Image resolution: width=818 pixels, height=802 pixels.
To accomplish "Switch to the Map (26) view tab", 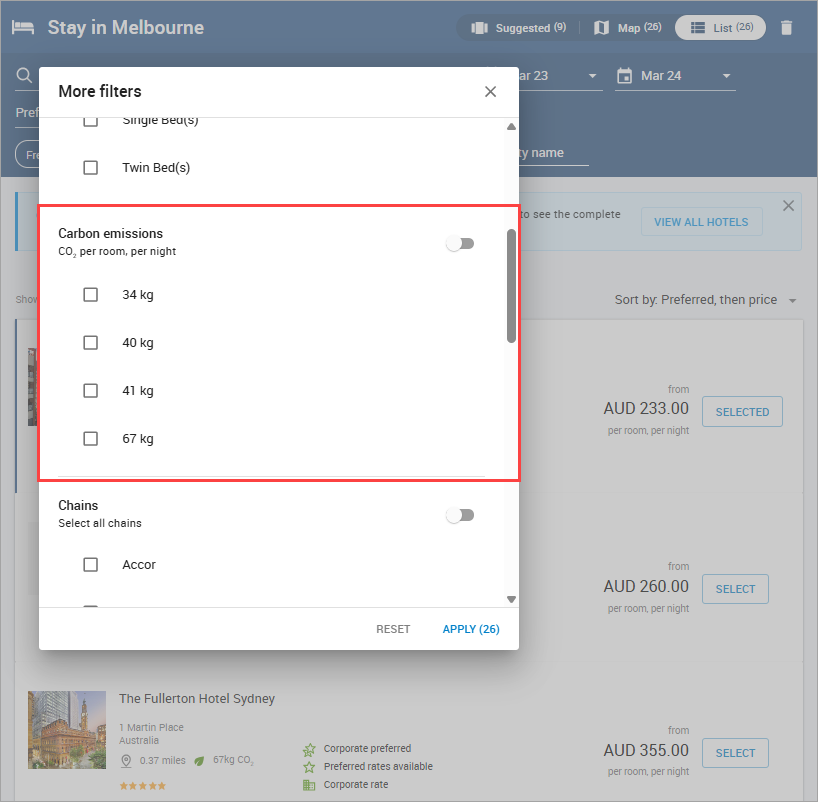I will click(627, 28).
